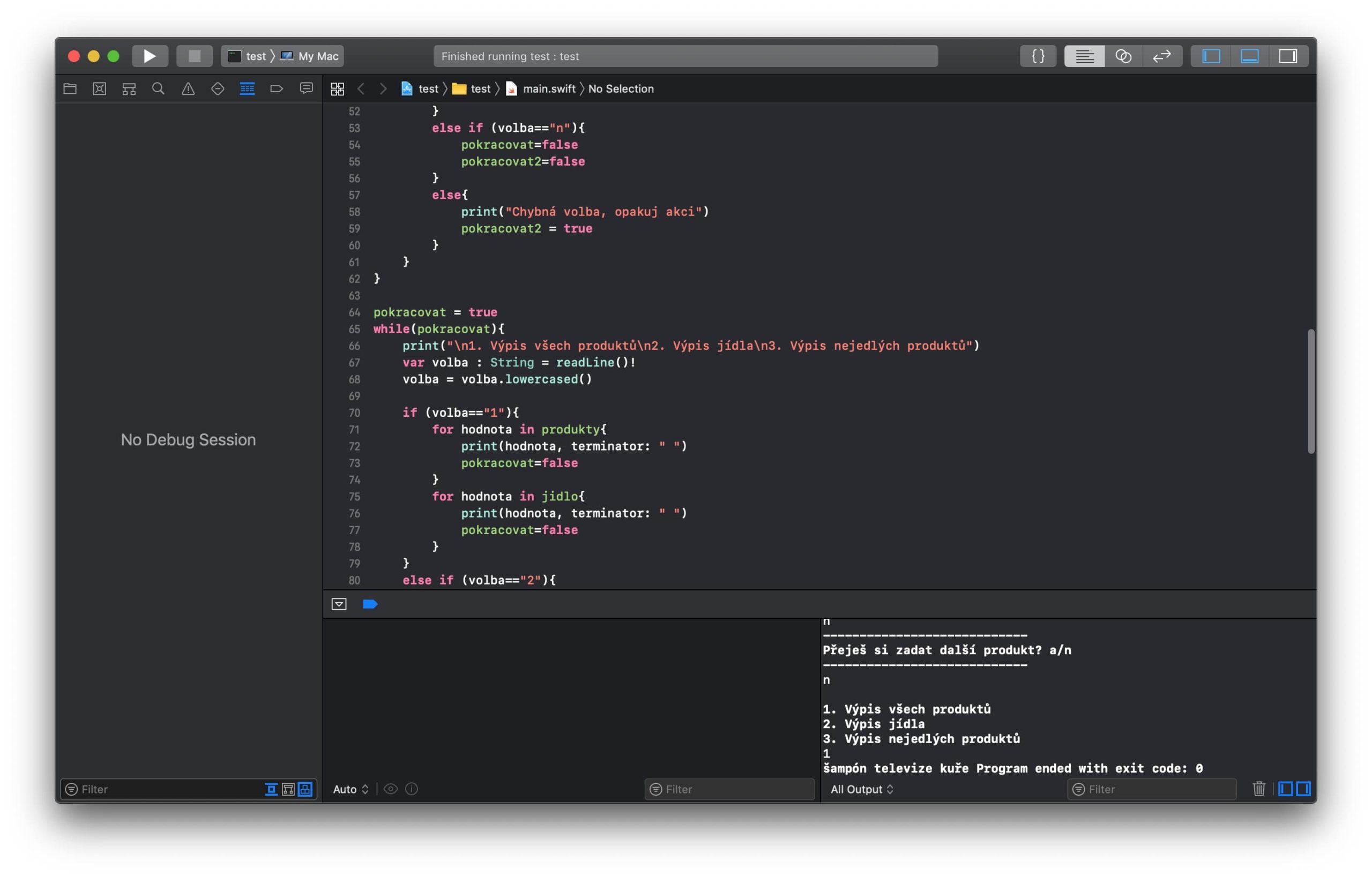
Task: Click console line "2. Výpis jídla"
Action: click(x=874, y=723)
